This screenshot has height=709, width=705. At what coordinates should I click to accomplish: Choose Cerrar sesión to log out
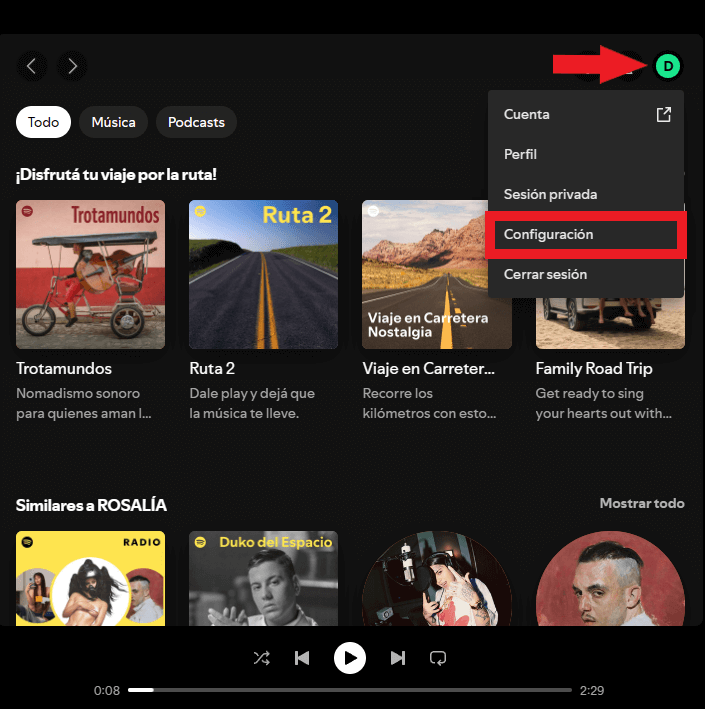coord(586,274)
